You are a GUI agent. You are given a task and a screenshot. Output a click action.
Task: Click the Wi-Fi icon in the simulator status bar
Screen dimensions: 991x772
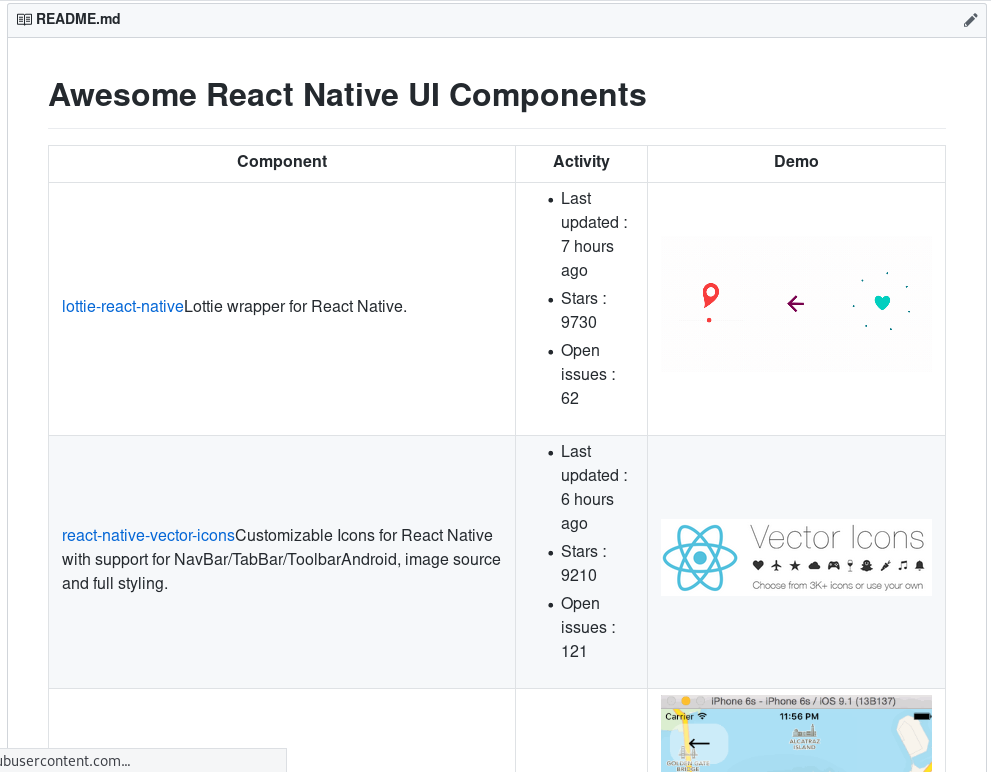701,716
